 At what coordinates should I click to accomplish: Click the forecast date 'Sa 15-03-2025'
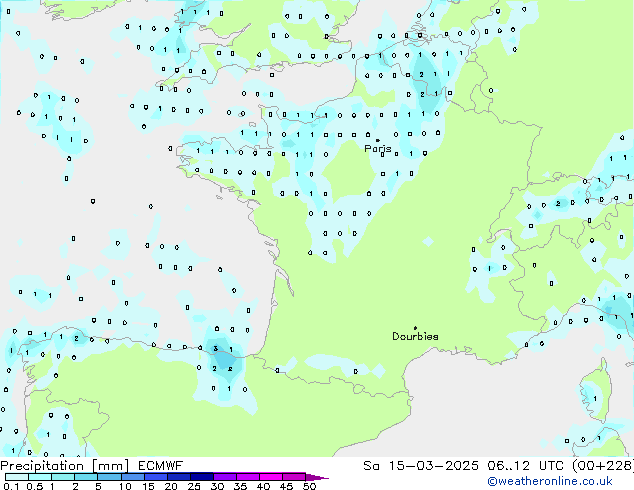click(421, 466)
